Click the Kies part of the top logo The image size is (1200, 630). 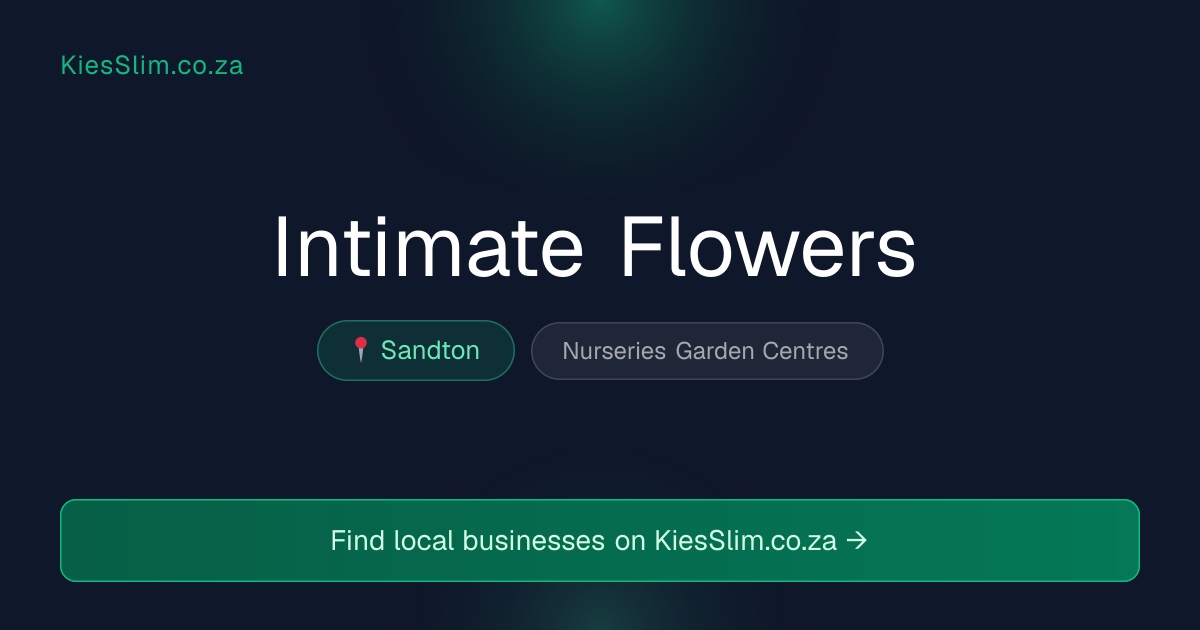[85, 65]
